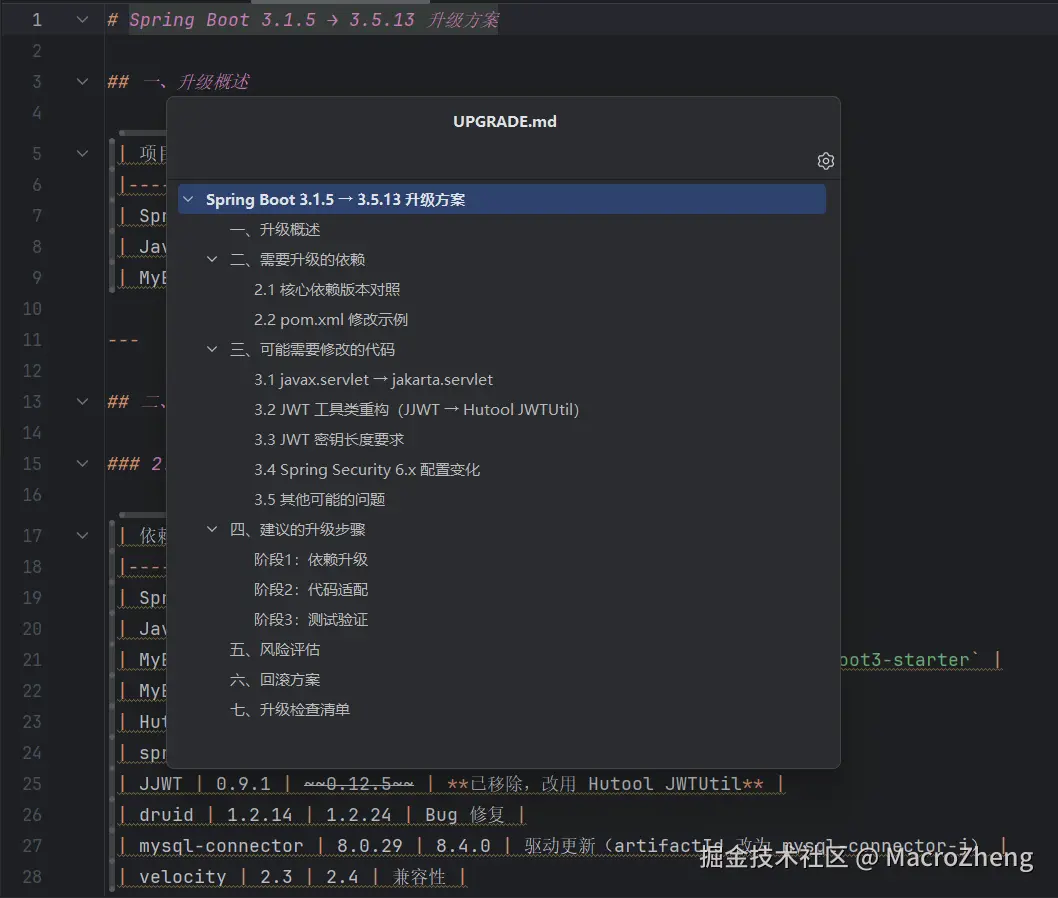This screenshot has height=898, width=1058.
Task: Fold the heading on editor line 15
Action: coord(82,464)
